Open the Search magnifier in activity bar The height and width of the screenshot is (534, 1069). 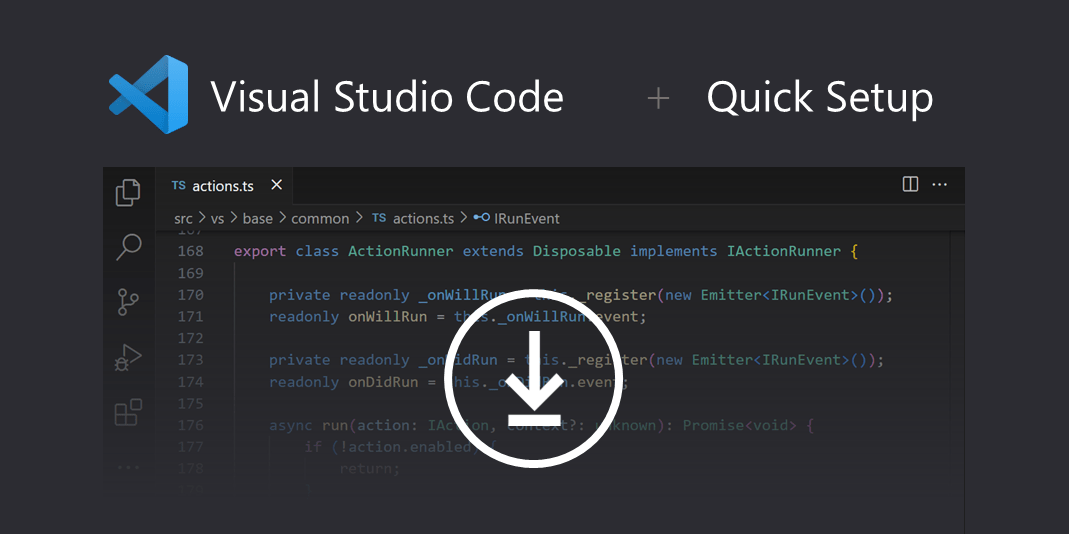pos(128,247)
